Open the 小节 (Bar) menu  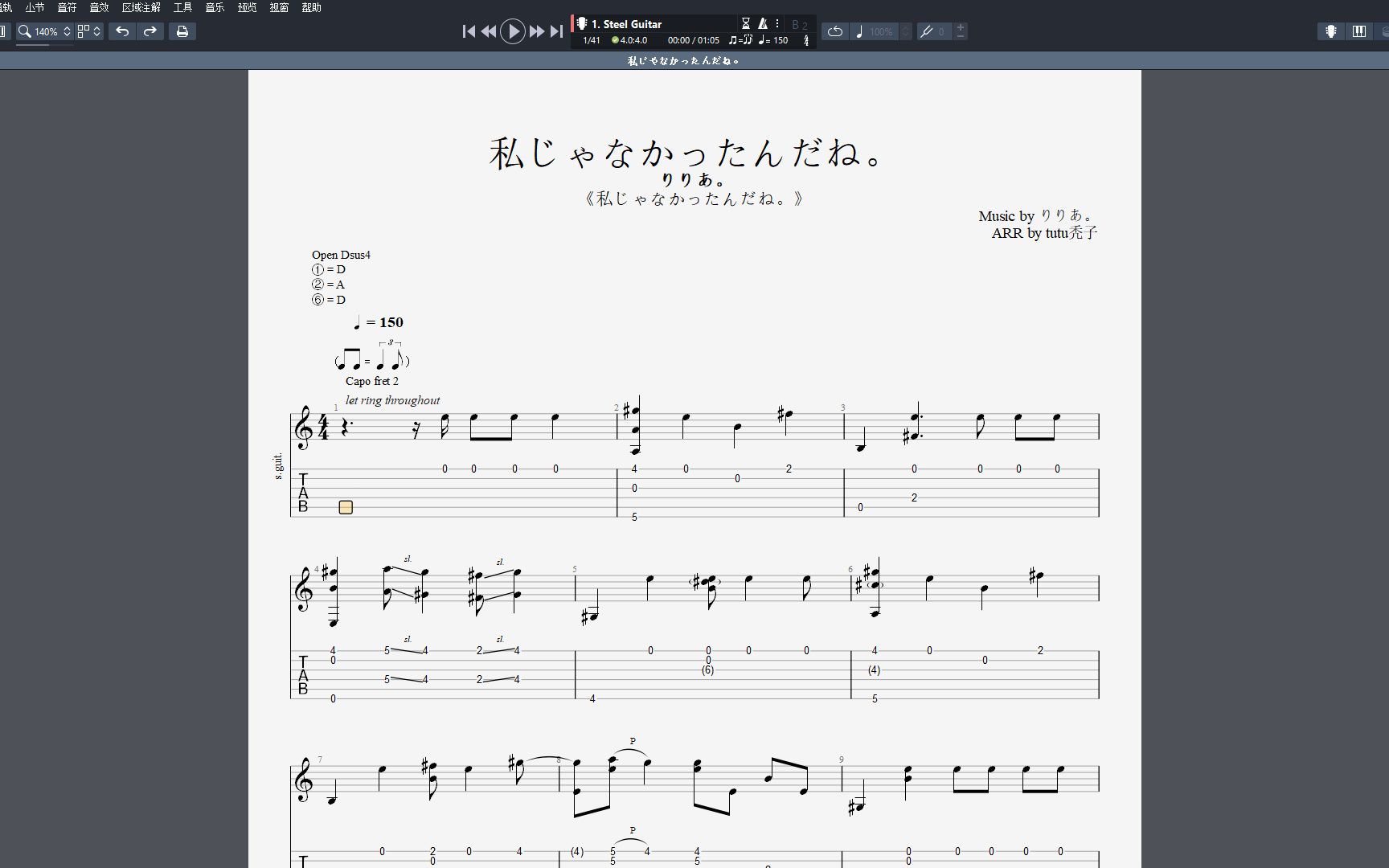(35, 7)
